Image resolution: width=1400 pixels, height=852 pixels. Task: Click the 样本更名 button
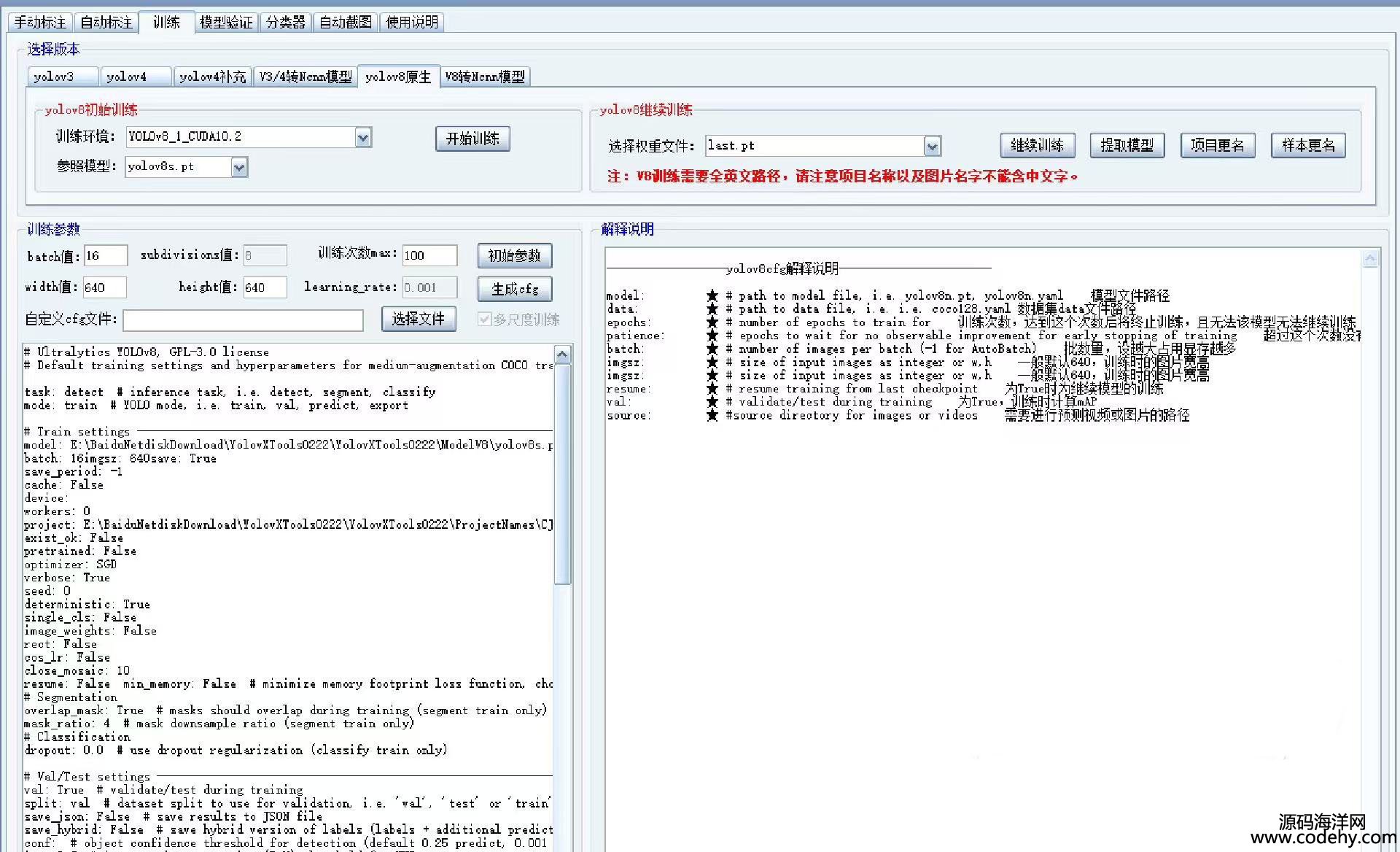[1308, 145]
